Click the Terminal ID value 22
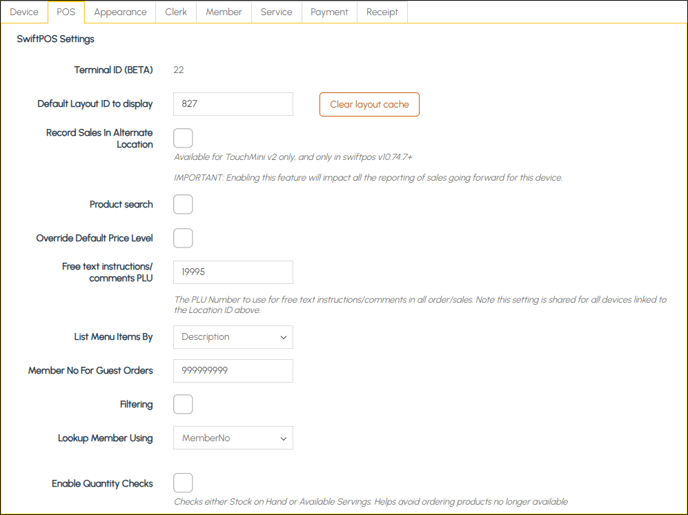The height and width of the screenshot is (515, 688). [179, 70]
